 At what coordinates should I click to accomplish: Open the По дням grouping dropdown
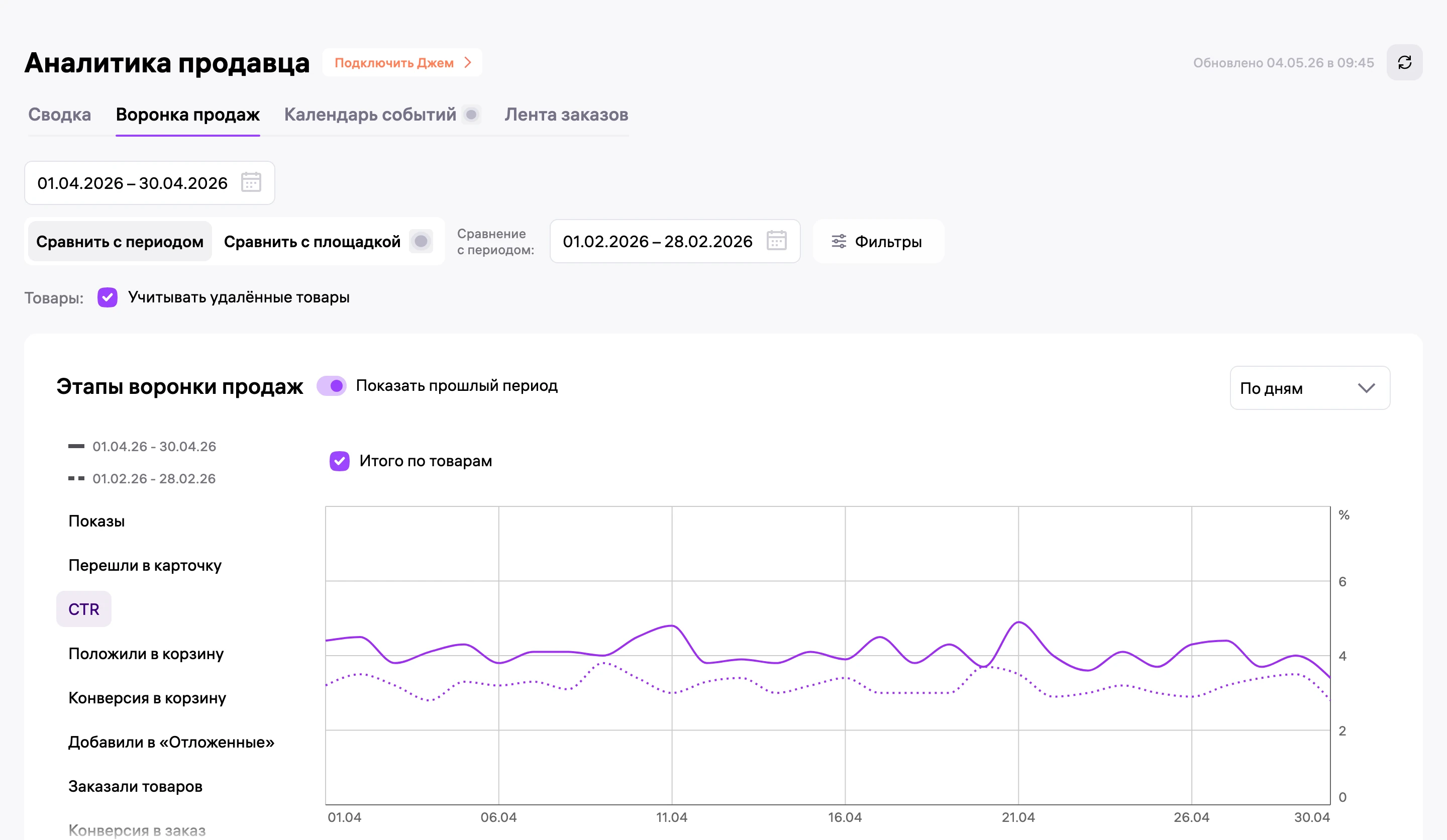pos(1310,388)
